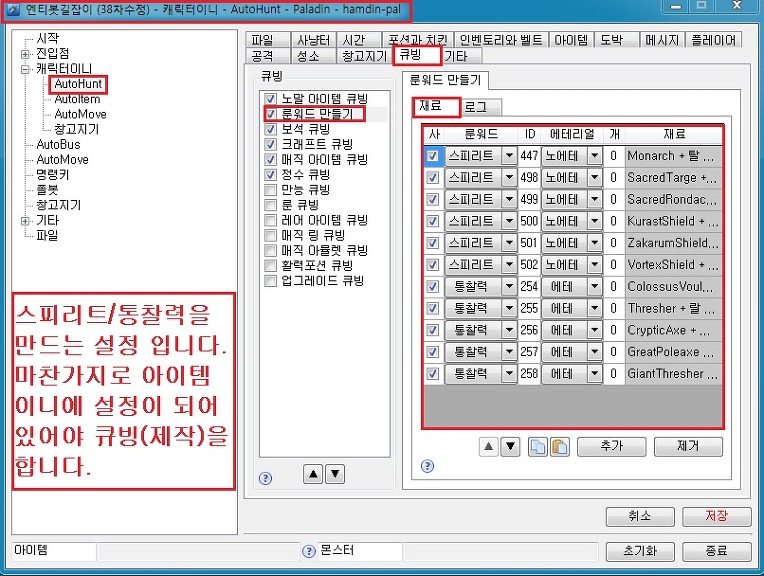This screenshot has height=576, width=764.
Task: Move runeword row up with arrow button
Action: click(488, 446)
